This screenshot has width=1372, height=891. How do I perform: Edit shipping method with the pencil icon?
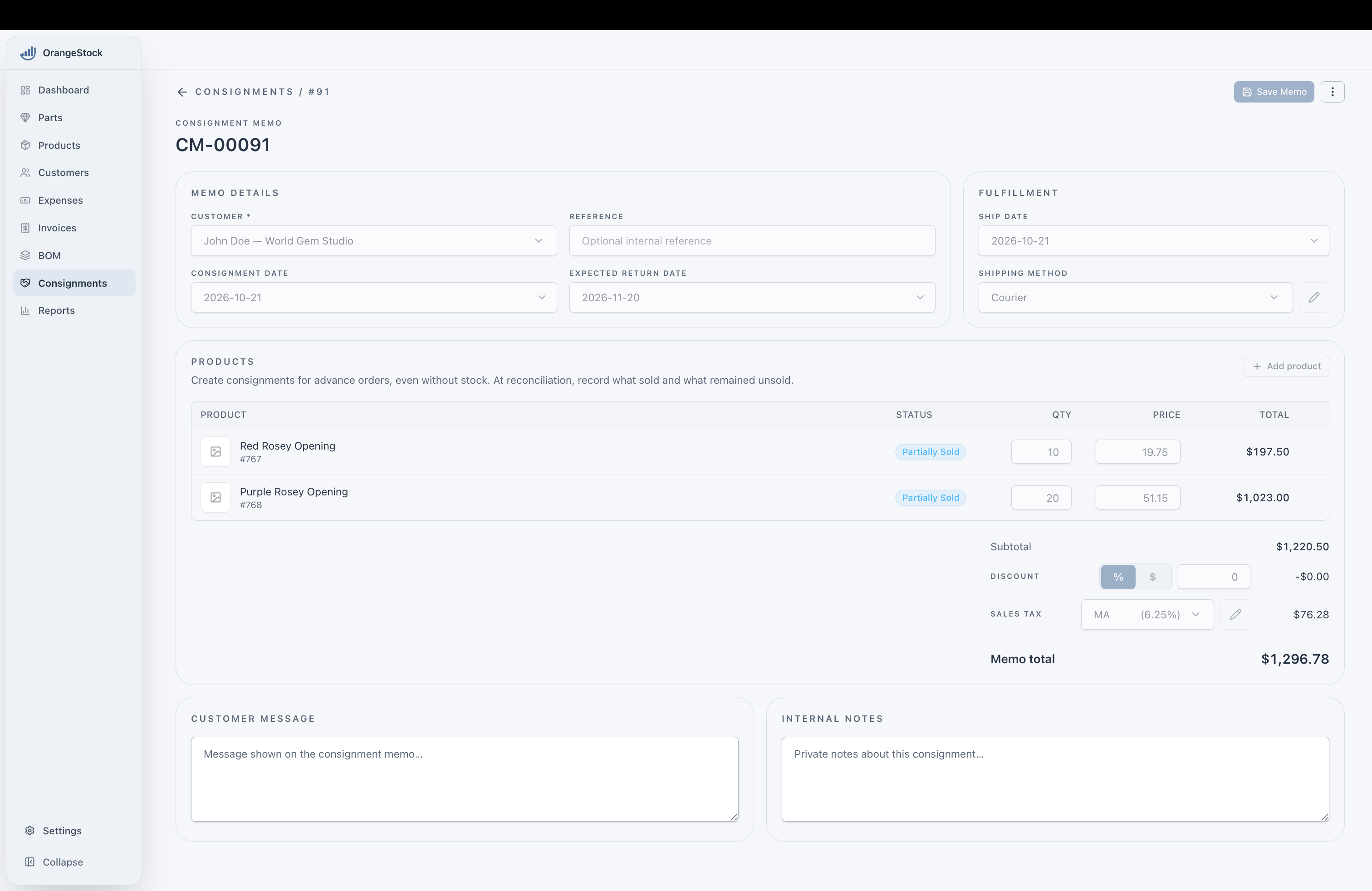[x=1314, y=298]
